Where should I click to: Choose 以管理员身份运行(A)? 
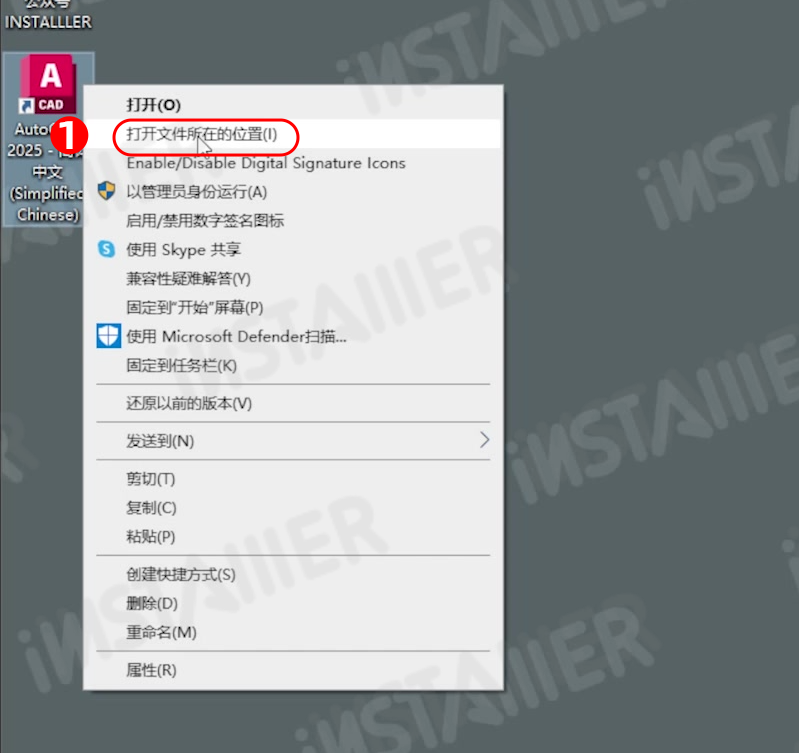pos(293,192)
